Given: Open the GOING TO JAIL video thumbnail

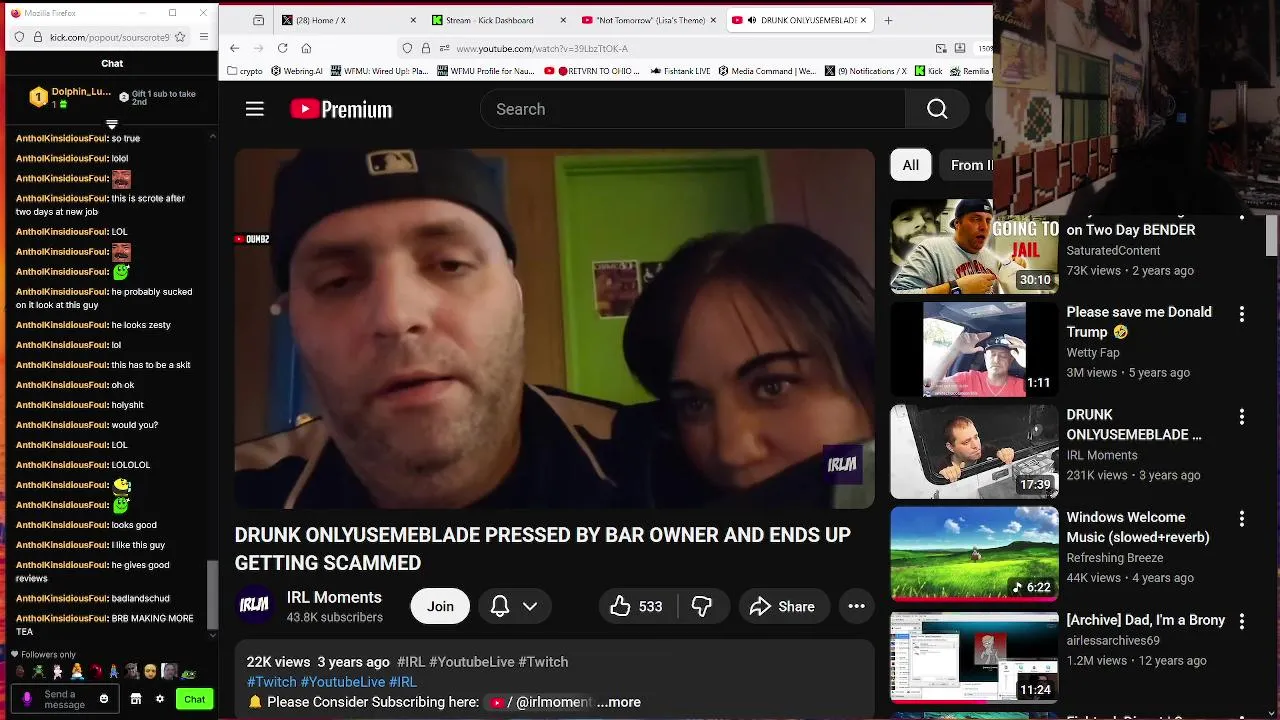Looking at the screenshot, I should (x=974, y=247).
